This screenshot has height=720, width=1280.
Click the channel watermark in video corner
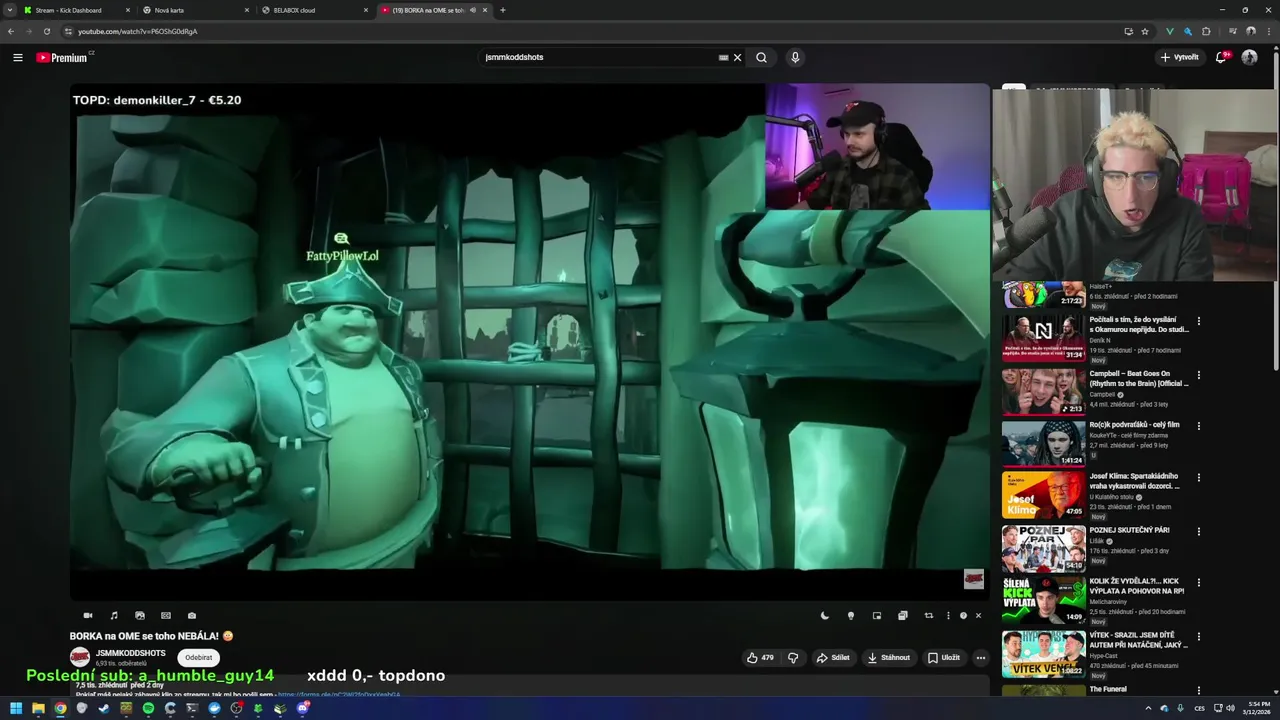(x=973, y=579)
